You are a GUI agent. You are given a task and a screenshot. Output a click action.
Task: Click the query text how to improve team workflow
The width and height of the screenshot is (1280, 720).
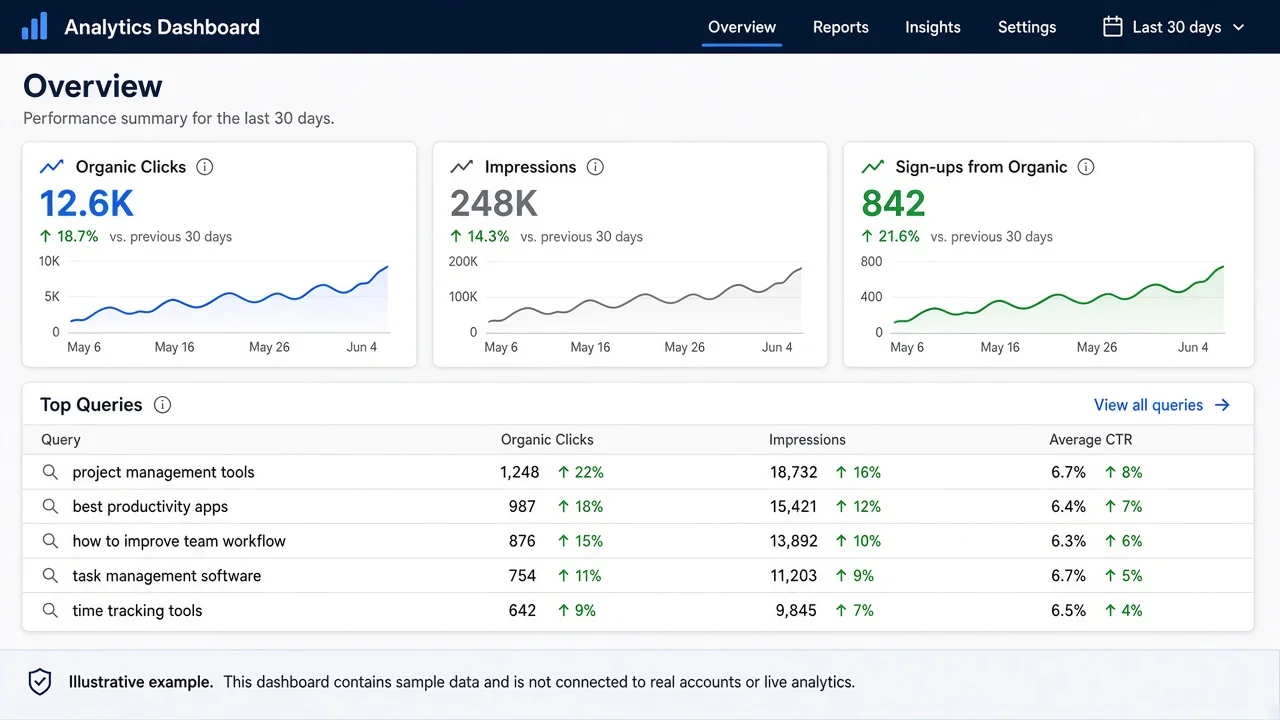[x=179, y=541]
